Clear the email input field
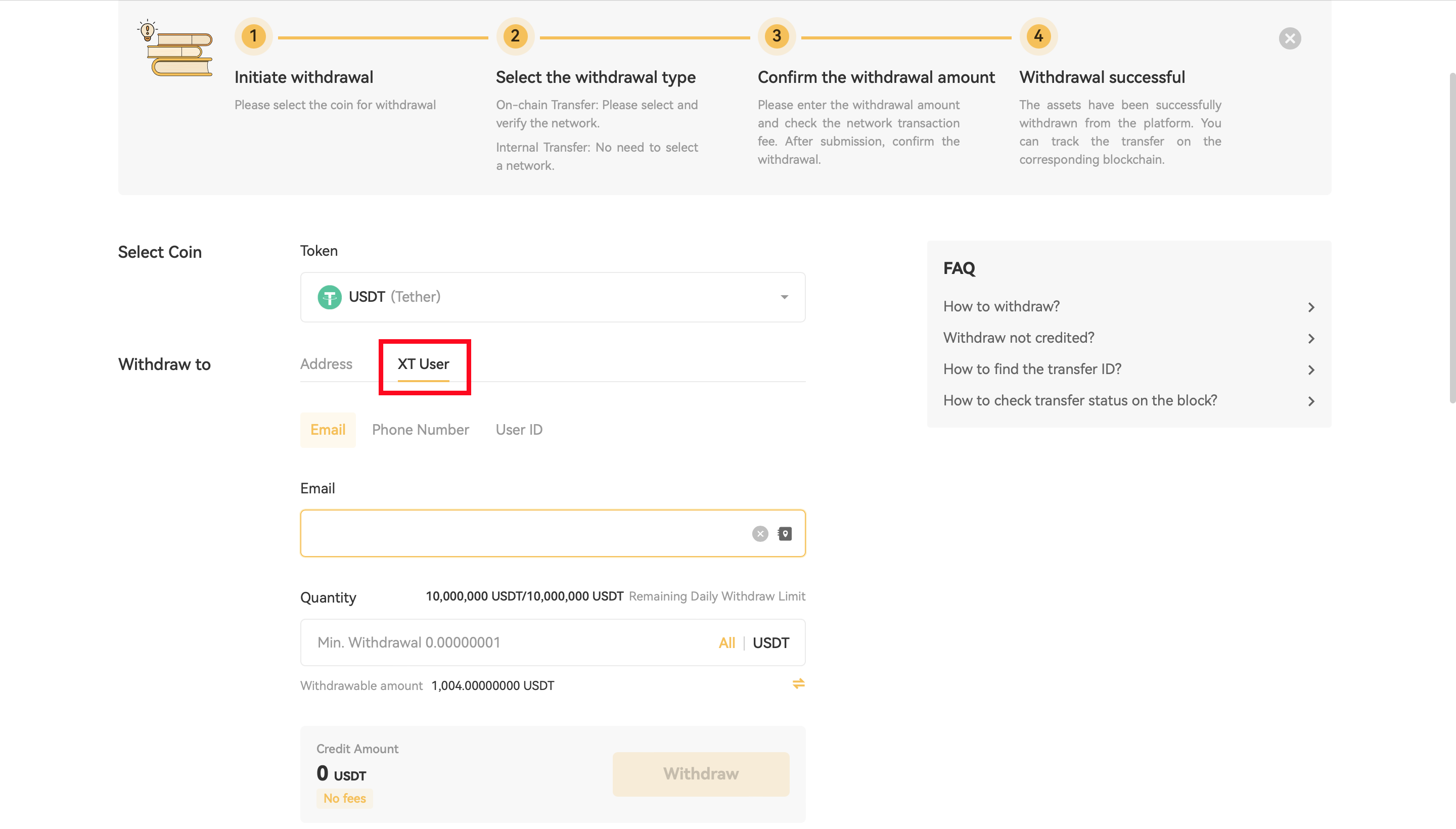The image size is (1456, 829). point(760,533)
